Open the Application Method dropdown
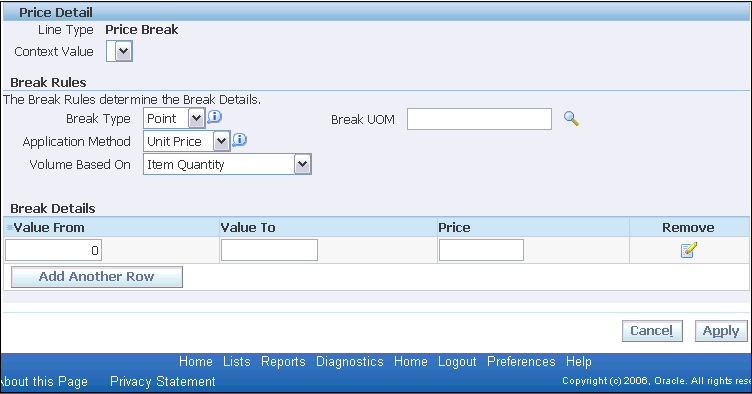Viewport: 752px width, 394px height. tap(187, 141)
